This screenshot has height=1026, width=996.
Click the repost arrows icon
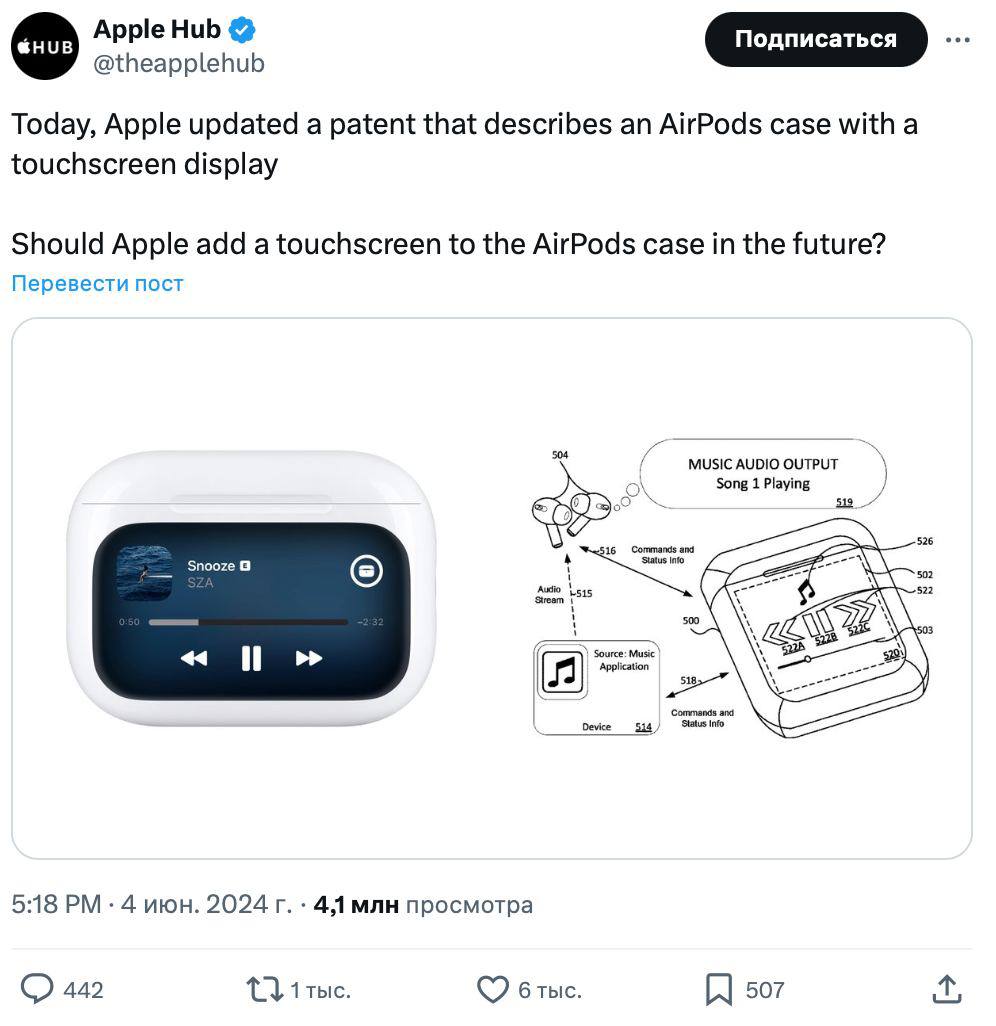262,990
